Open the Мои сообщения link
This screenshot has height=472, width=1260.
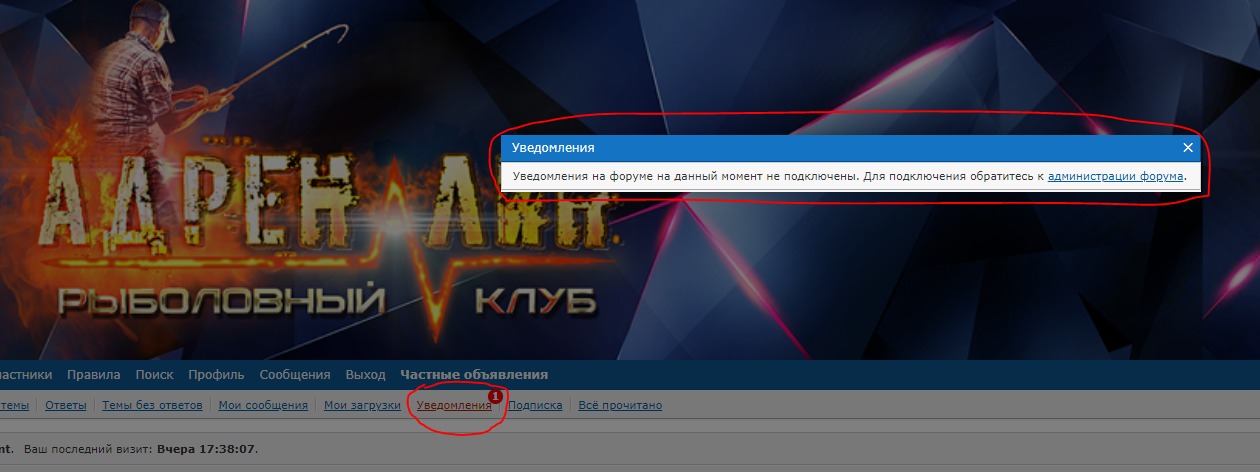pos(263,405)
